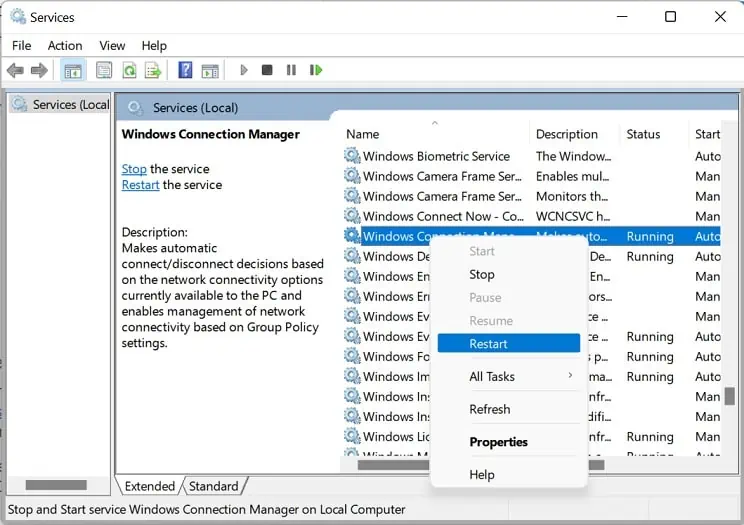Click Services (Local) pane header
744x525 pixels.
(195, 108)
